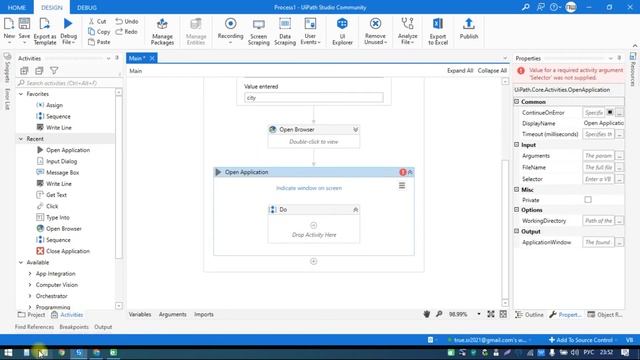Open the User Events menu
This screenshot has width=640, height=360.
310,31
